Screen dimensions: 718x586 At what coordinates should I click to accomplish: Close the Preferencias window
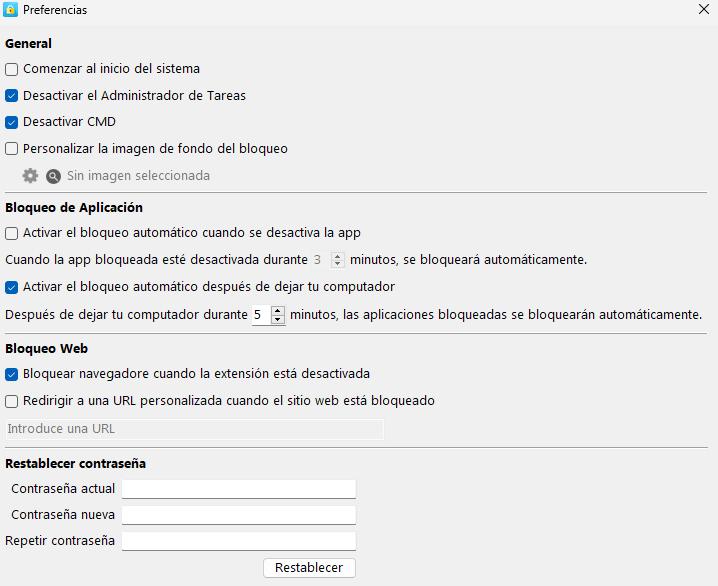pyautogui.click(x=704, y=10)
